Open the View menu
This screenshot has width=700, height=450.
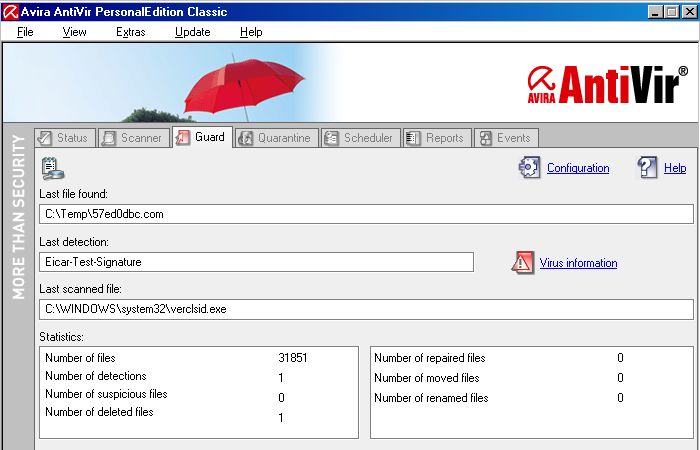(x=74, y=32)
